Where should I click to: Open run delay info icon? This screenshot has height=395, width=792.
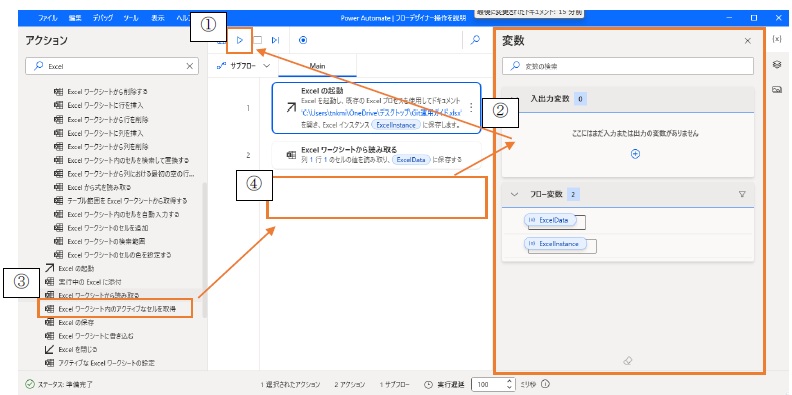[x=546, y=384]
